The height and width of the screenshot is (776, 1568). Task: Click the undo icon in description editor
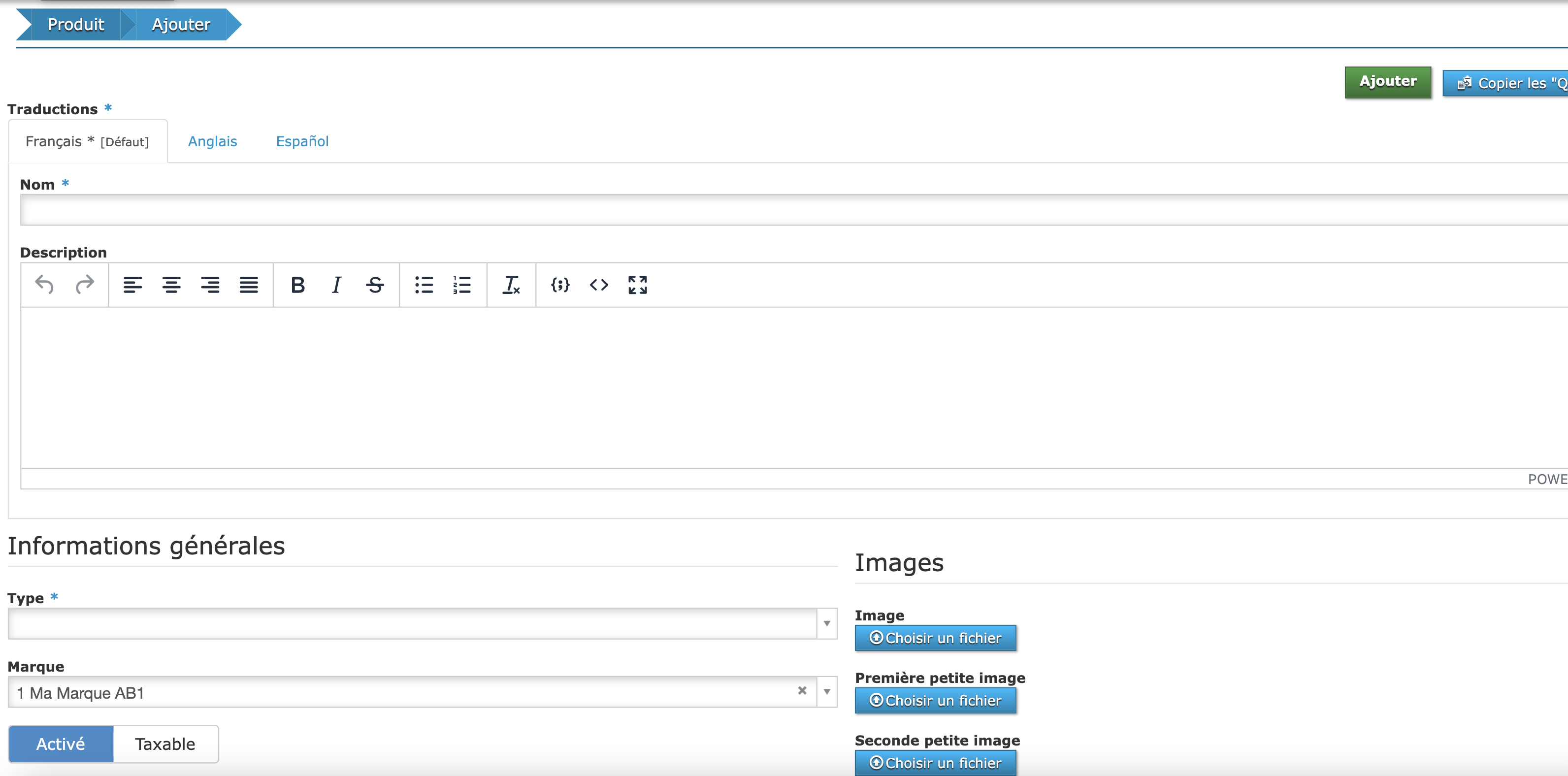pyautogui.click(x=44, y=284)
